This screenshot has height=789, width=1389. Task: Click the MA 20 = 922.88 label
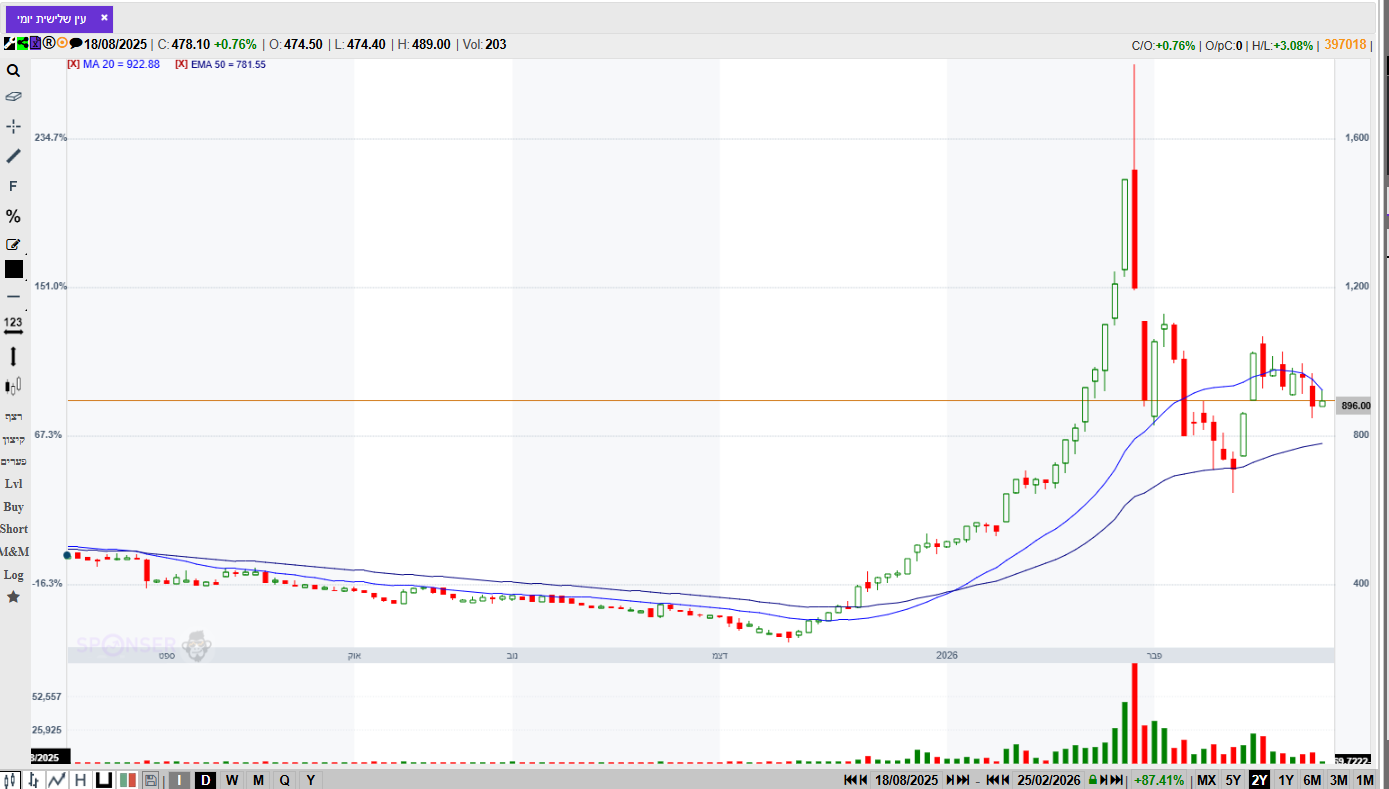pos(121,64)
